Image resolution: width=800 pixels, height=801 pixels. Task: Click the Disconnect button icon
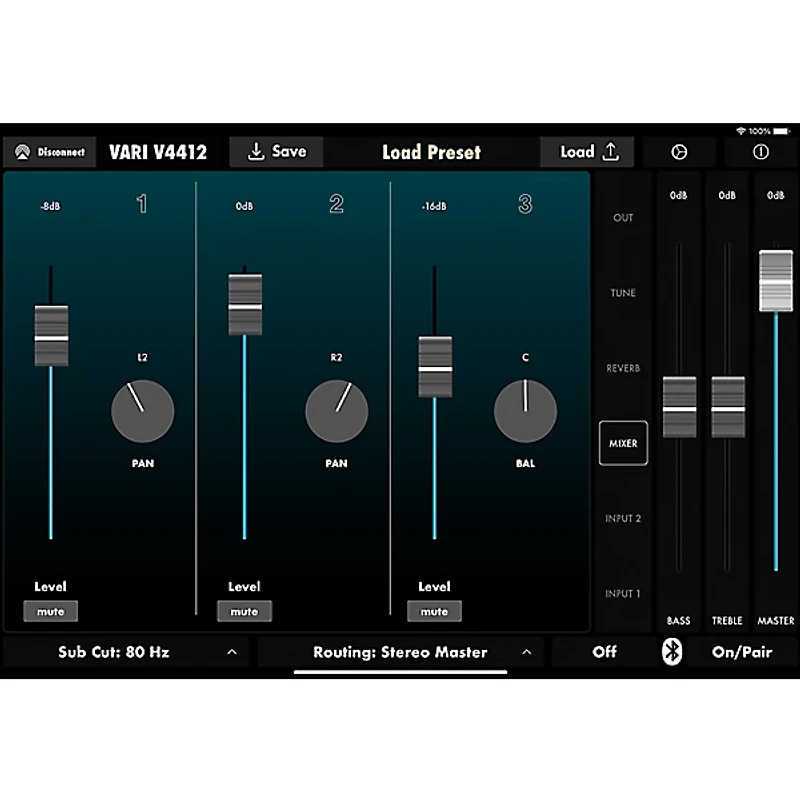(21, 153)
